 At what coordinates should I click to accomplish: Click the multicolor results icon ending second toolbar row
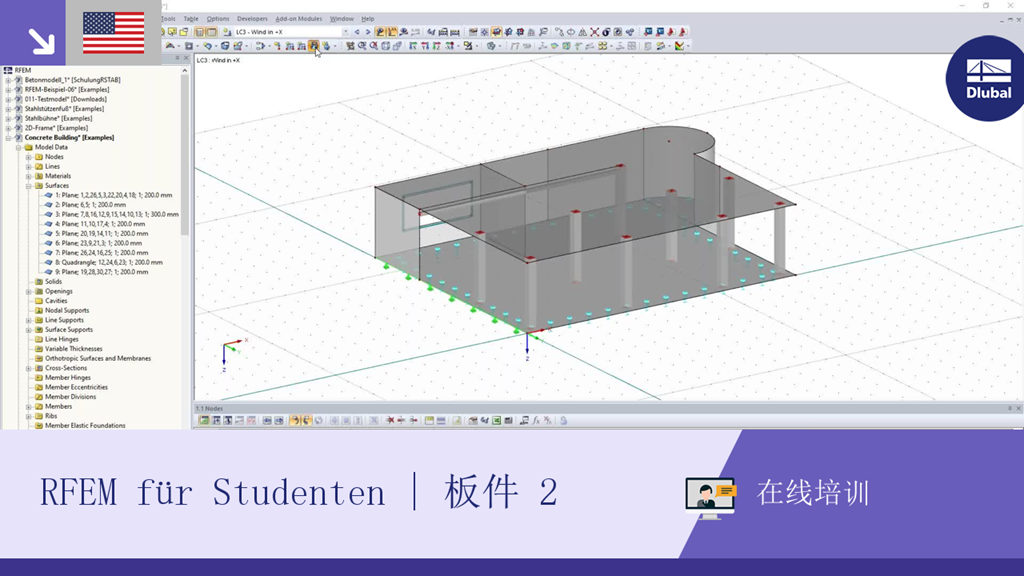(679, 46)
